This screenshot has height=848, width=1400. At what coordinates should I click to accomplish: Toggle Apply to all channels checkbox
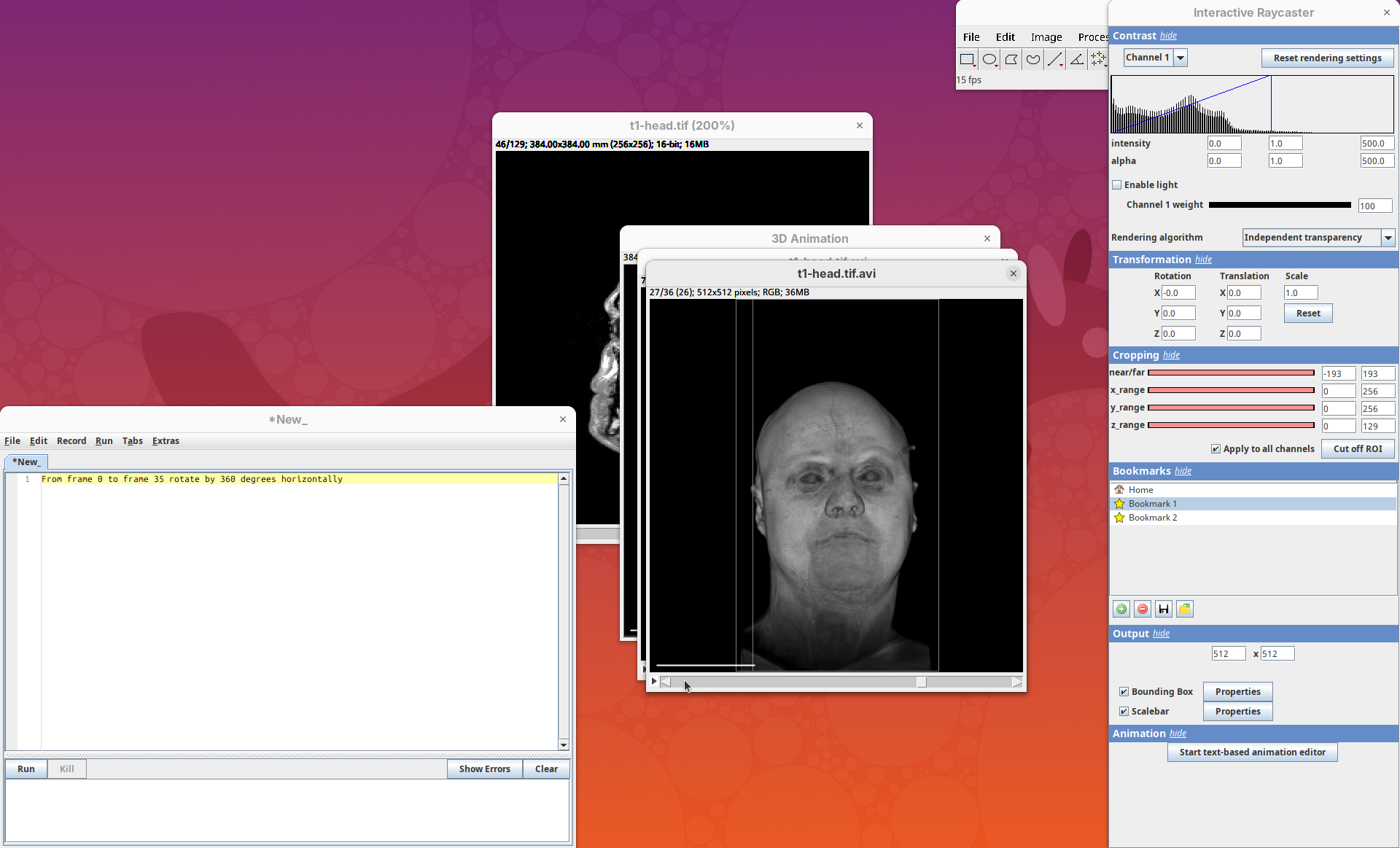coord(1216,449)
